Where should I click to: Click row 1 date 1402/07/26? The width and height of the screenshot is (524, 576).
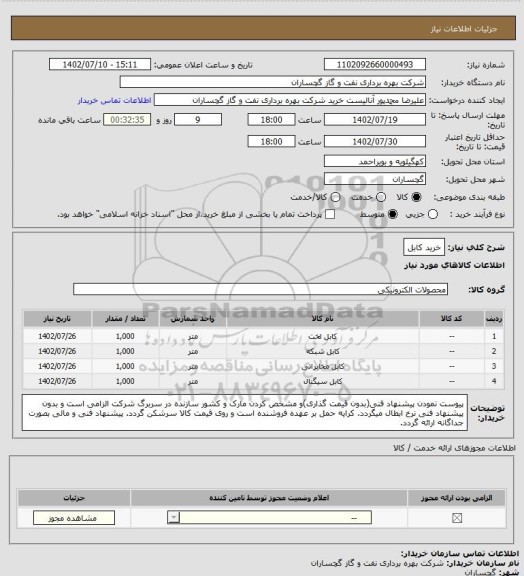57,336
